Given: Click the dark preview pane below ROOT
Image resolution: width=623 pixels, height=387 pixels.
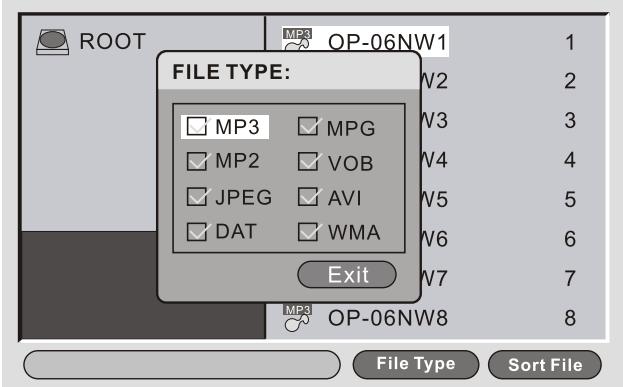Looking at the screenshot, I should click(x=89, y=285).
